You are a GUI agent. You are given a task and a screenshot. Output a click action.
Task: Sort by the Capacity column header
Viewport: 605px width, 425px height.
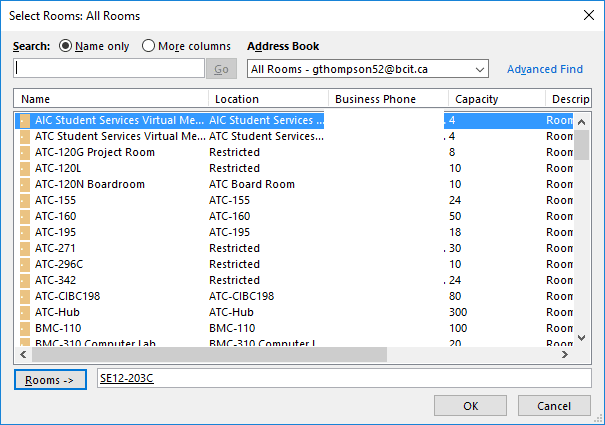pos(497,99)
